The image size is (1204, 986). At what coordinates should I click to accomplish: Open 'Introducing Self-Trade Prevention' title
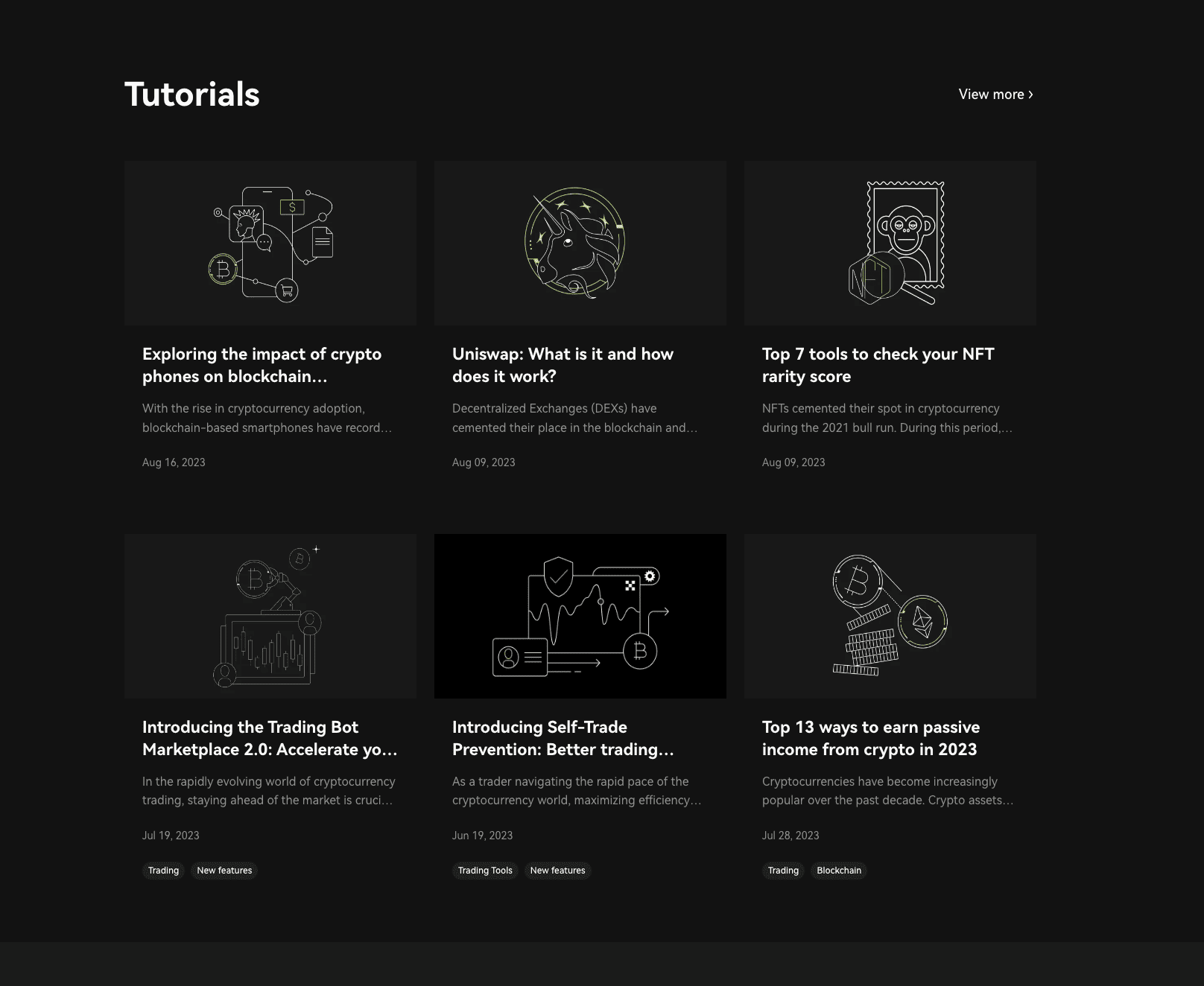pos(563,738)
